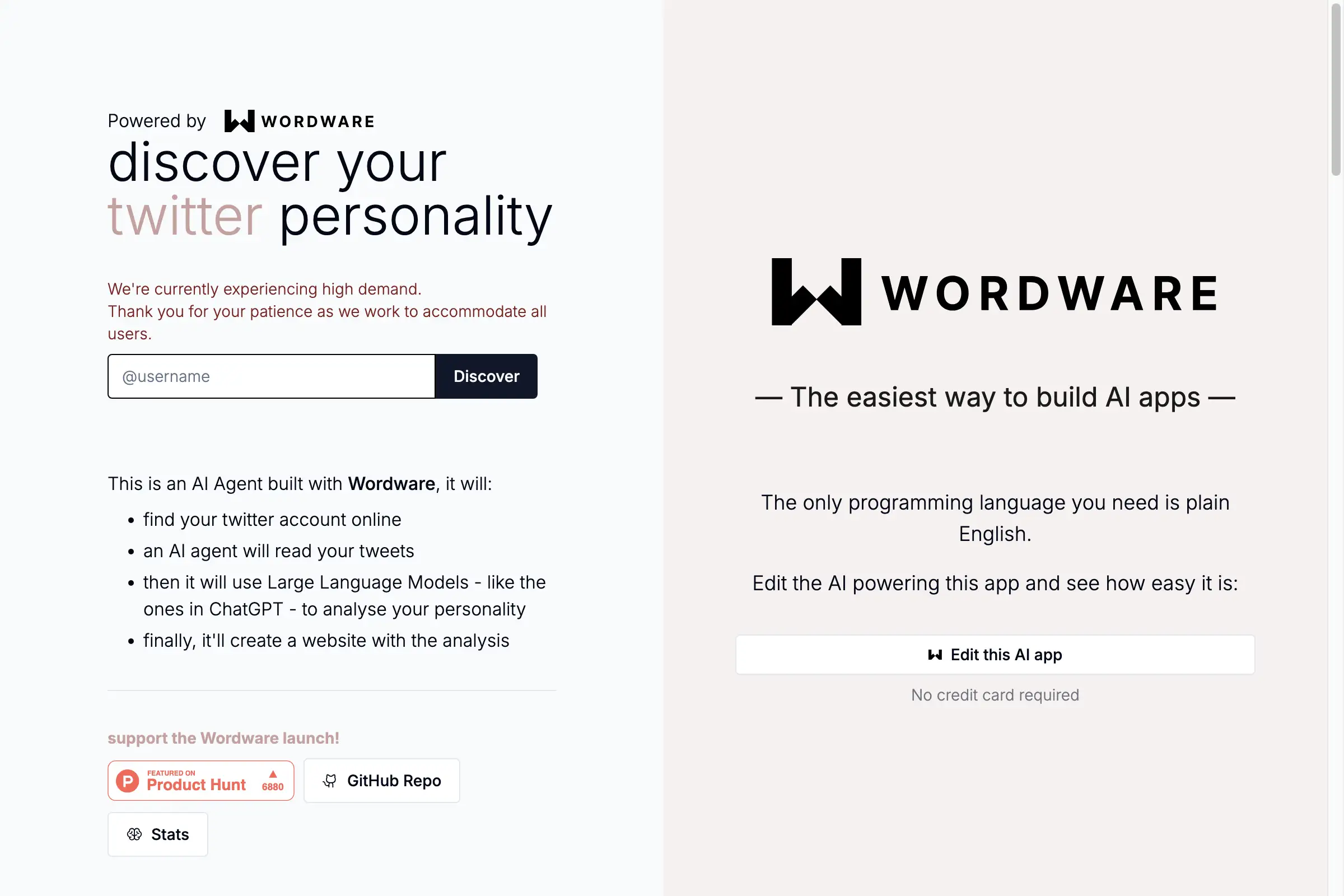Select the @username text input area

(271, 376)
